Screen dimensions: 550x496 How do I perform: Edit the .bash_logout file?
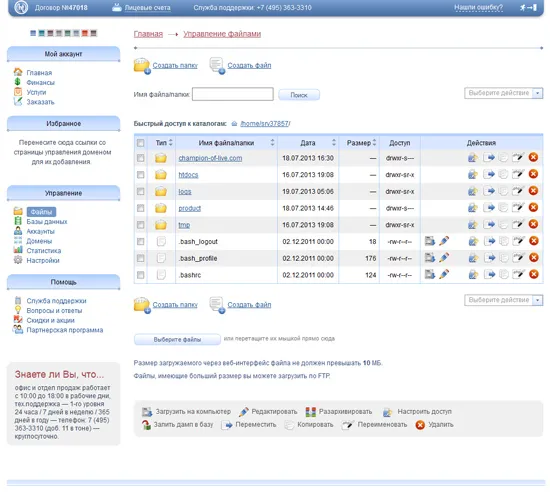pos(444,241)
